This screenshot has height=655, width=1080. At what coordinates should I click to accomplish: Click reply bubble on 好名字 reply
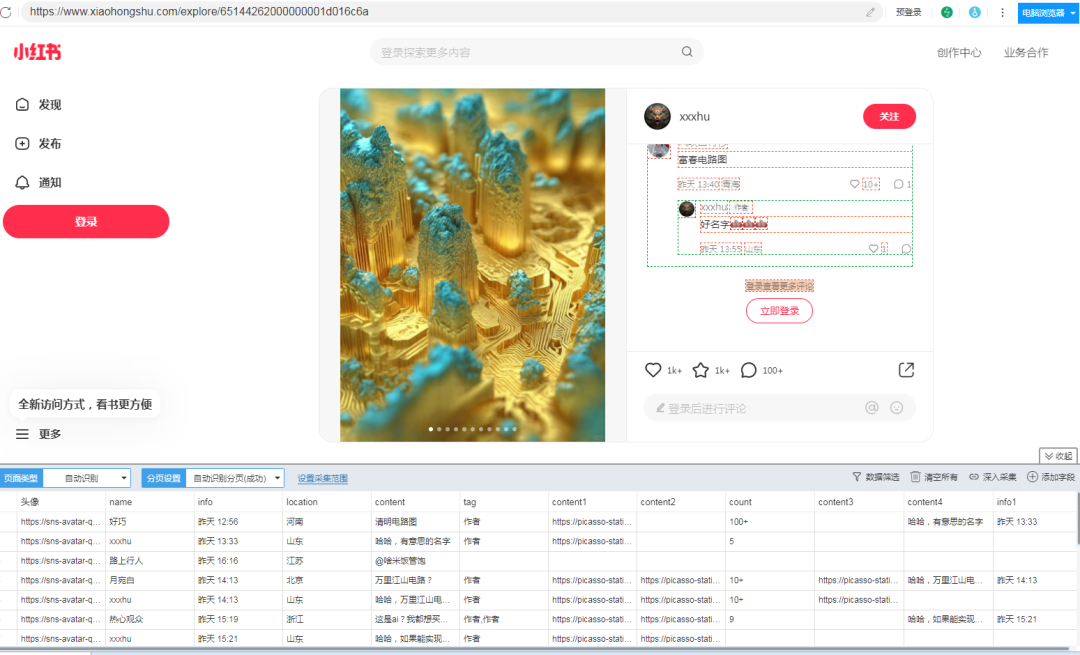coord(906,249)
